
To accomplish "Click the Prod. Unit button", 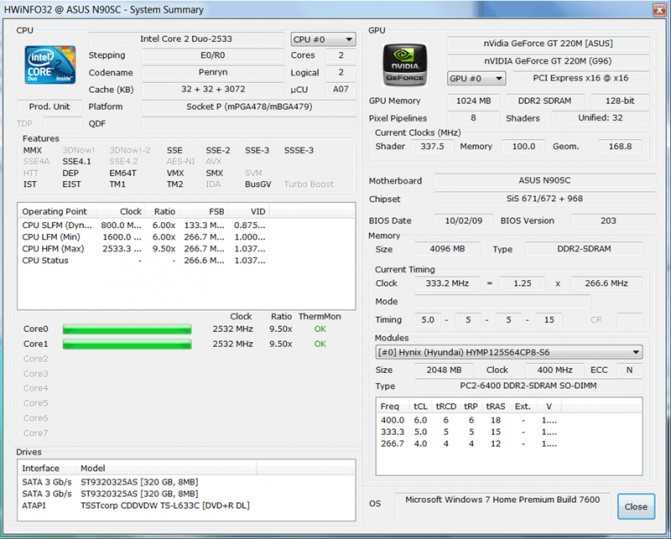I will tap(49, 107).
